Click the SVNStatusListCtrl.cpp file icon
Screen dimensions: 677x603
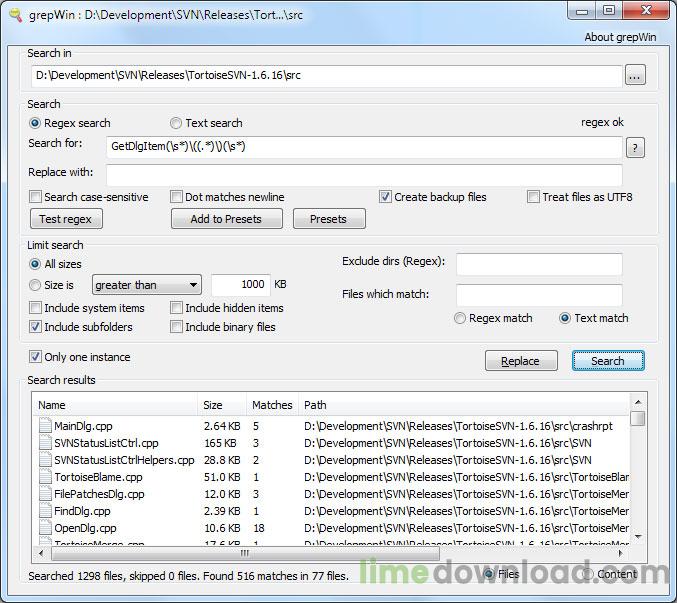pyautogui.click(x=44, y=443)
